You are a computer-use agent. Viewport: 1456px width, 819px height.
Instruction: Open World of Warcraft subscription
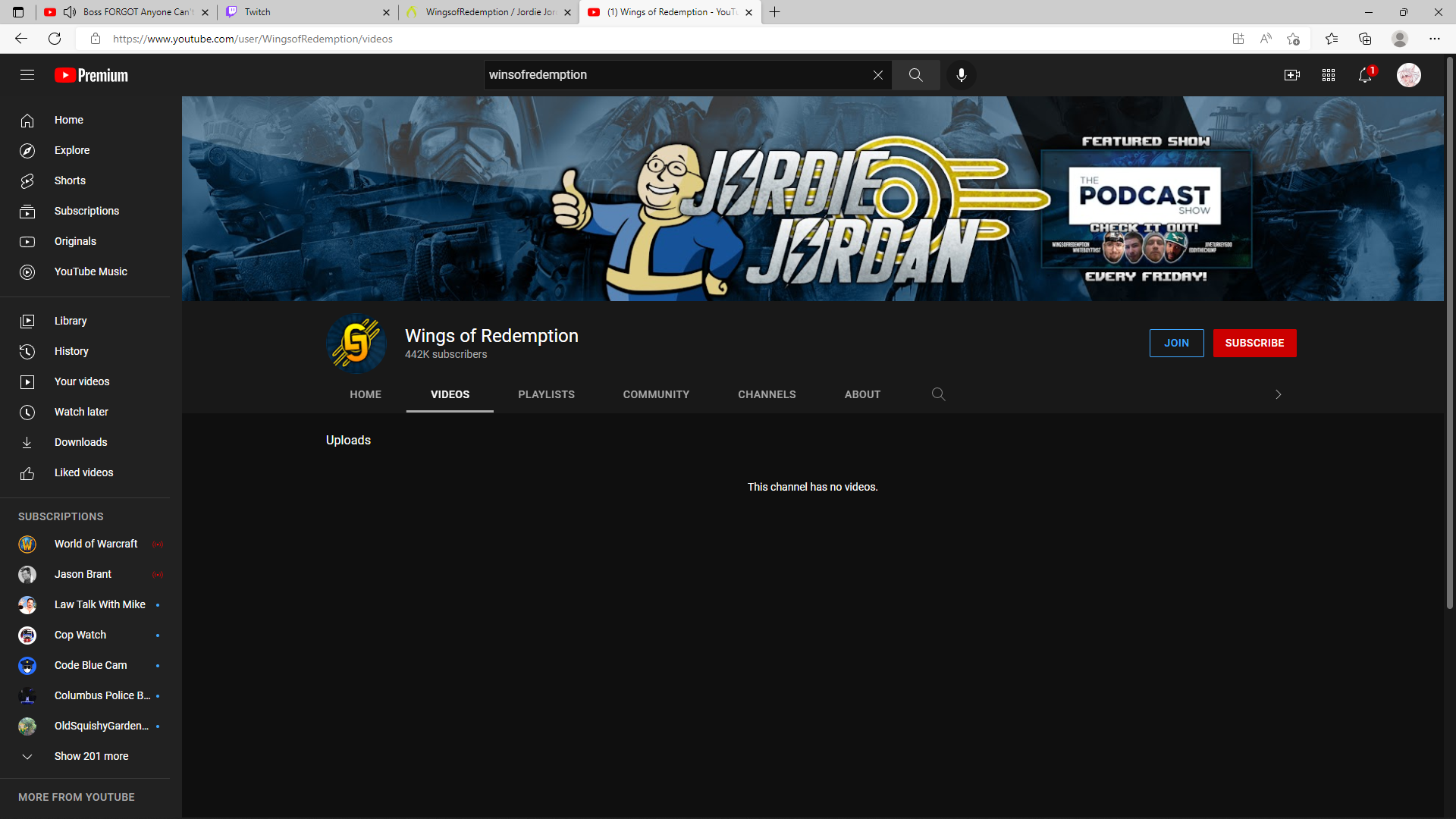tap(85, 544)
